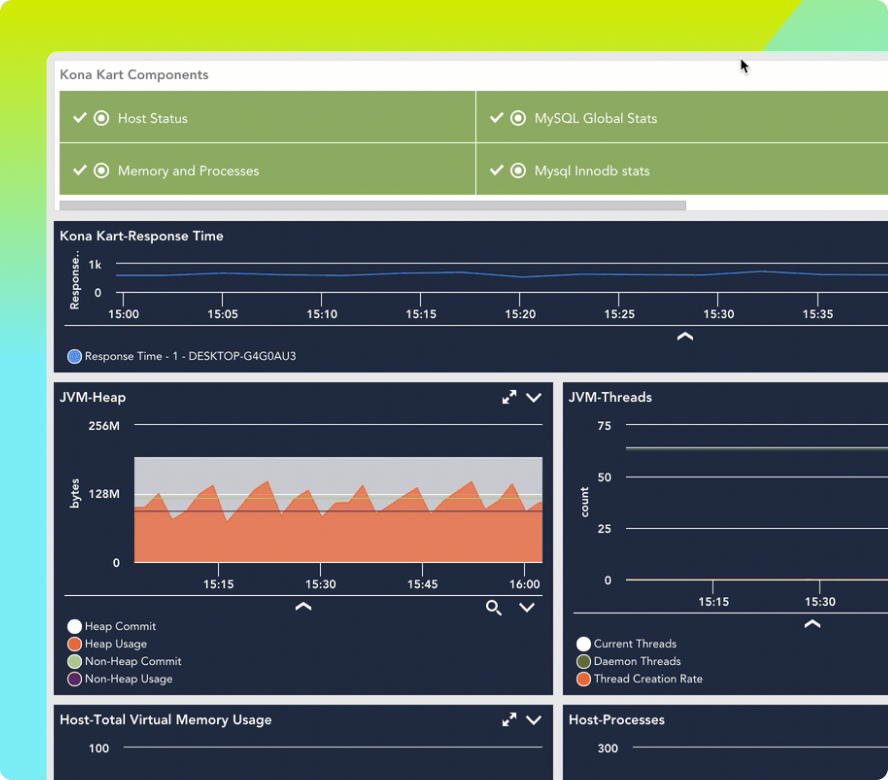Expand Host-Total Virtual Memory Usage widget fullscreen
The width and height of the screenshot is (888, 780).
click(509, 719)
